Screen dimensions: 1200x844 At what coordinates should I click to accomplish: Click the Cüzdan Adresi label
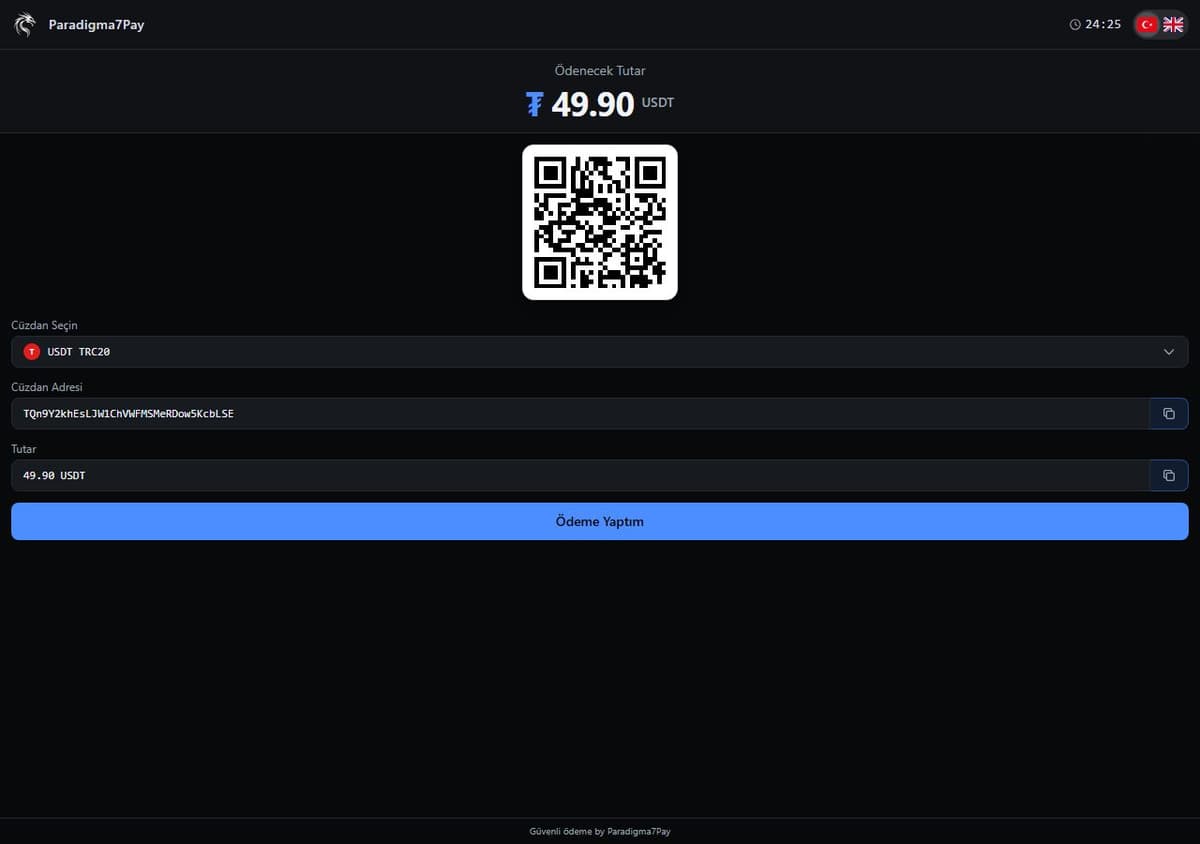47,387
